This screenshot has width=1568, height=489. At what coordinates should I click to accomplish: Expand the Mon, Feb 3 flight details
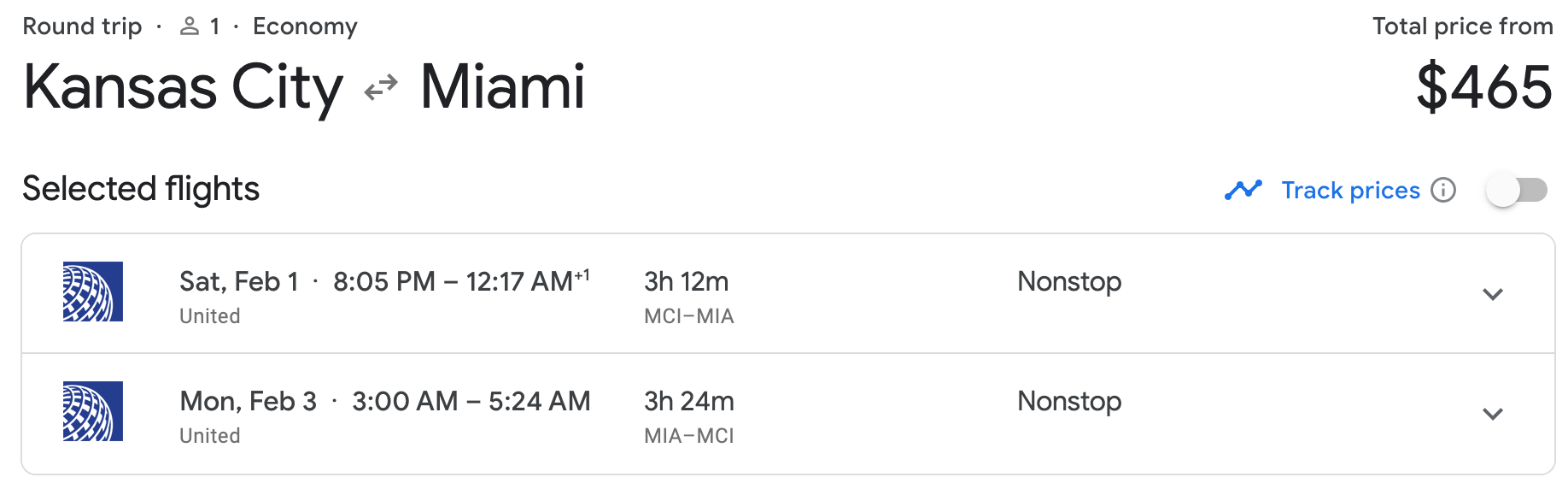click(x=1493, y=414)
